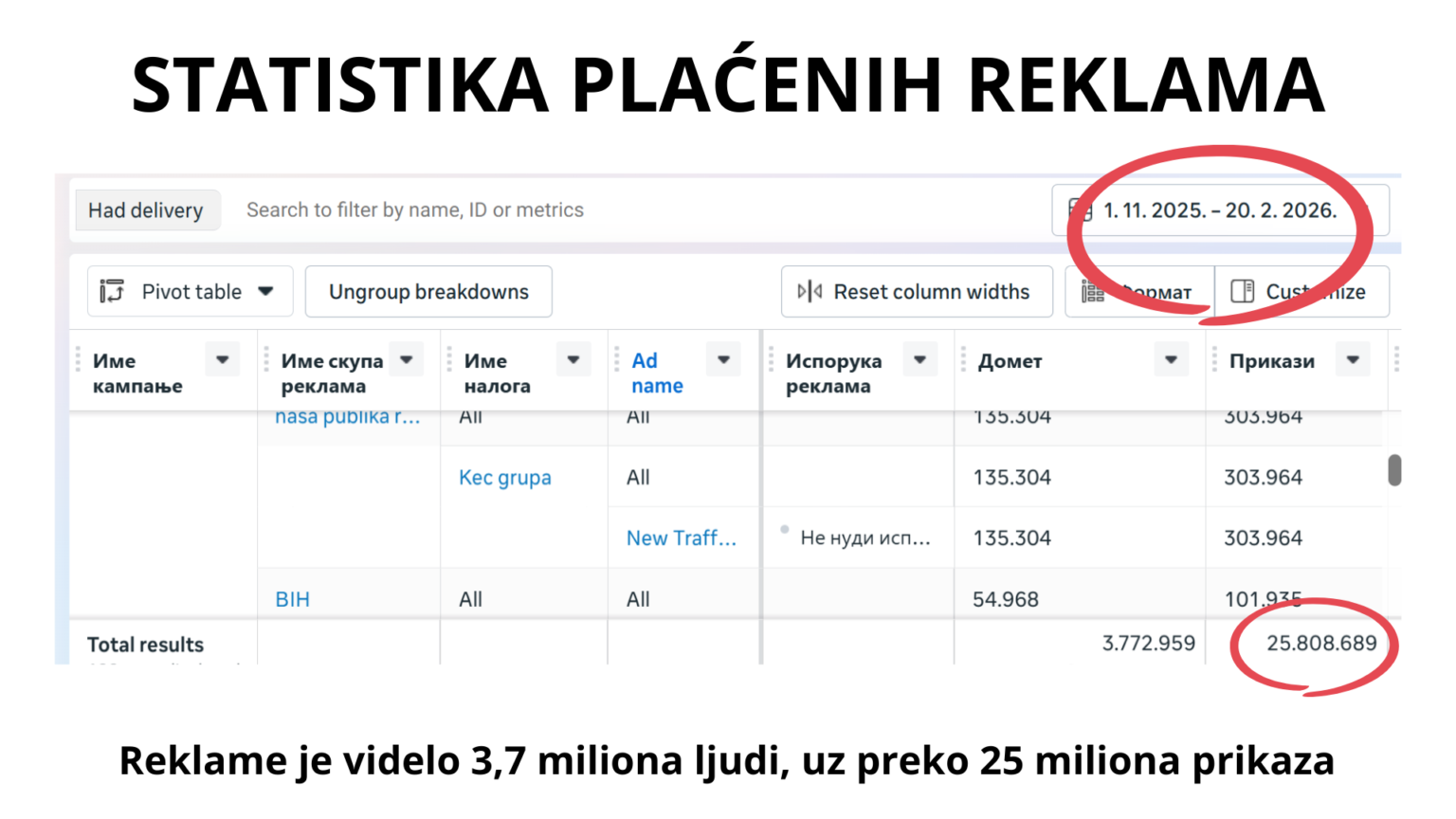The image size is (1456, 819).
Task: Click the Reset column widths icon
Action: (810, 292)
